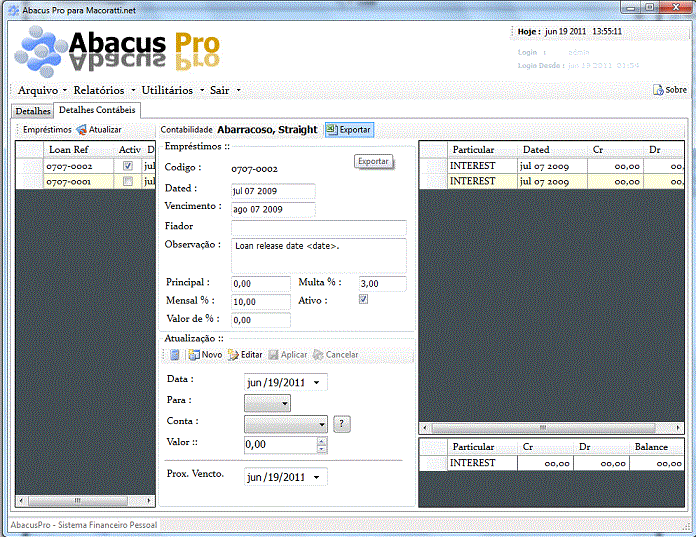The height and width of the screenshot is (537, 696).
Task: Select loan row 0707-0001
Action: coord(85,181)
